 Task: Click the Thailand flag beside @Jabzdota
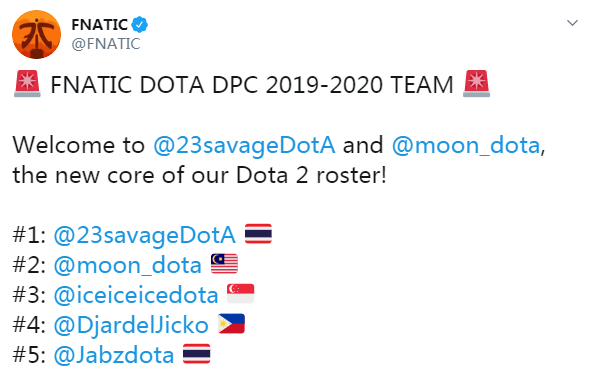197,354
